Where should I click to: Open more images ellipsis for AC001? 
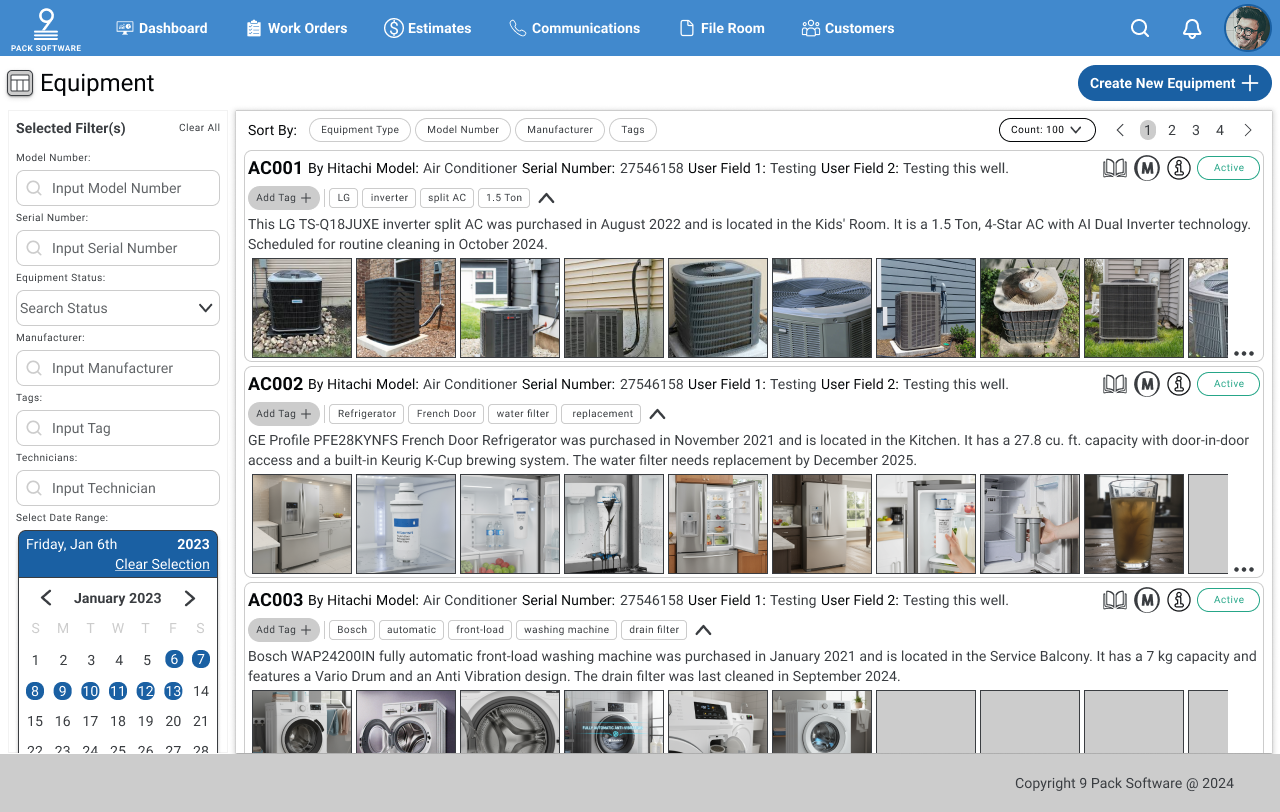(1243, 353)
